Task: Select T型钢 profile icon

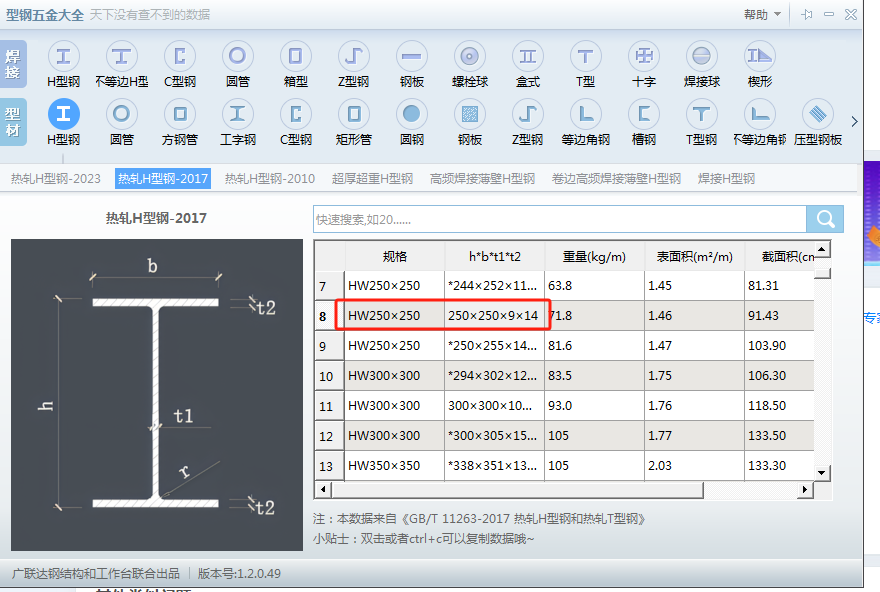Action: 702,114
